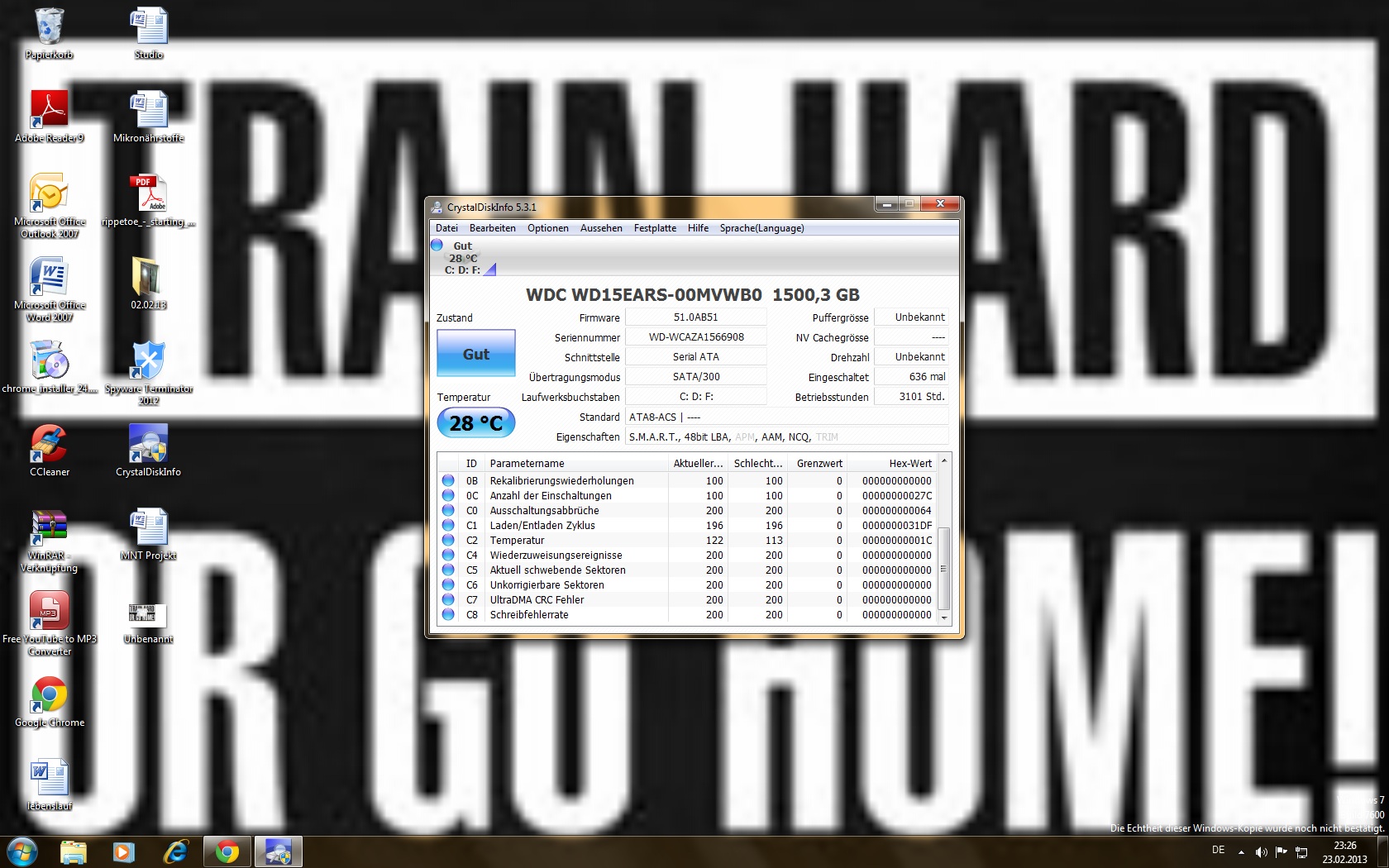Open the Aussehen menu

coord(601,228)
